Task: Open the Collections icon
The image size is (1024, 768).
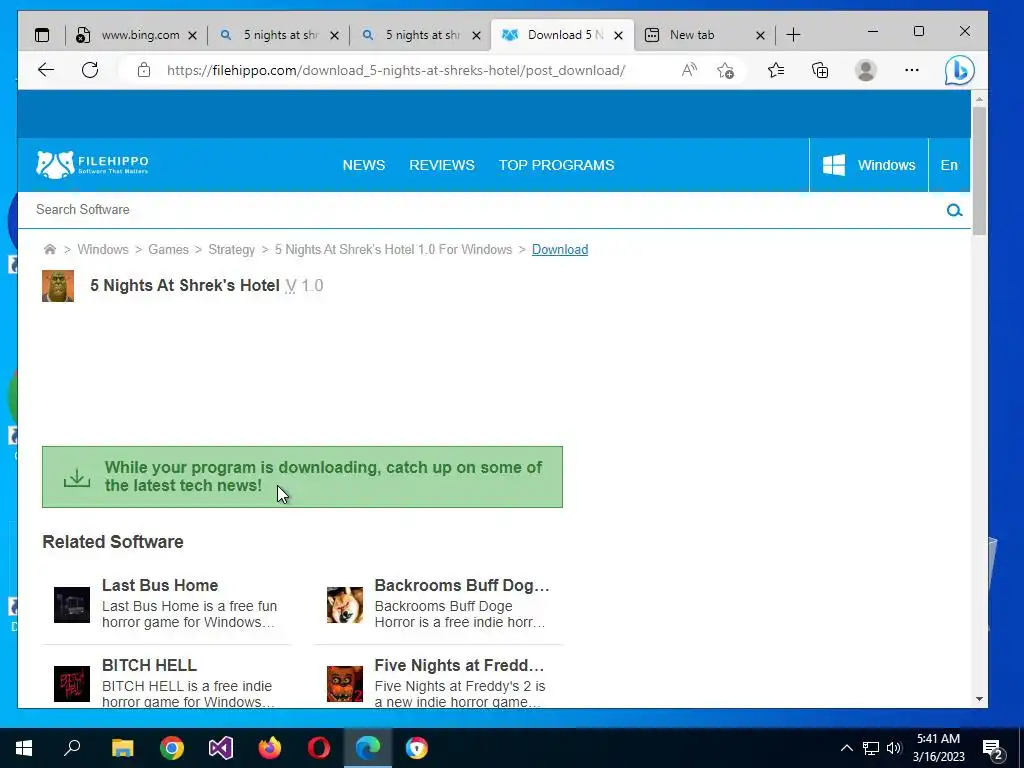Action: (820, 70)
